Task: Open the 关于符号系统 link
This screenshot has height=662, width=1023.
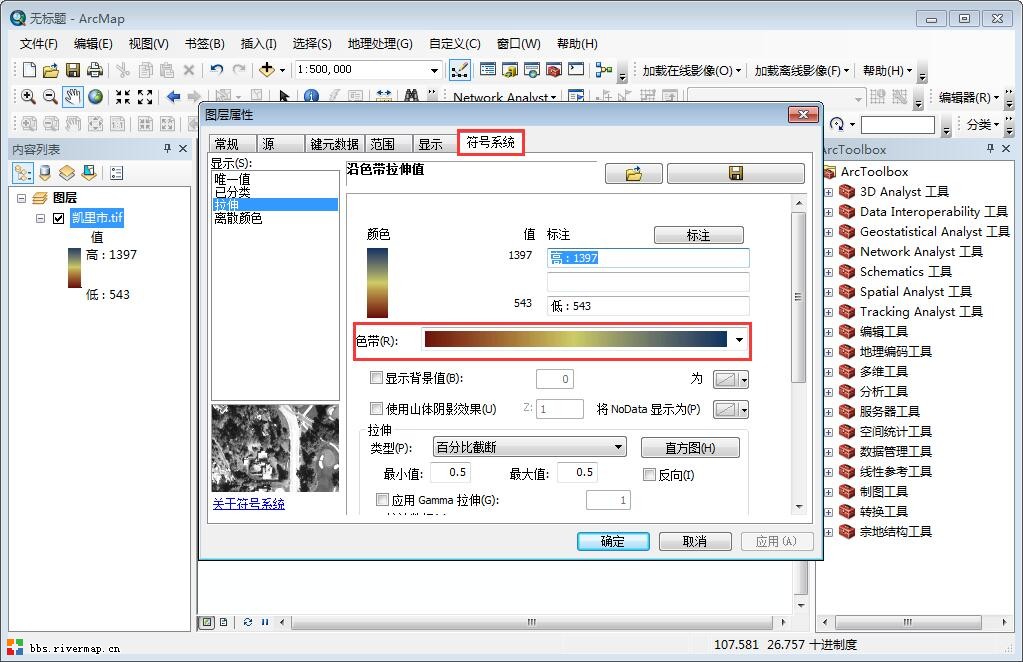Action: click(x=249, y=504)
